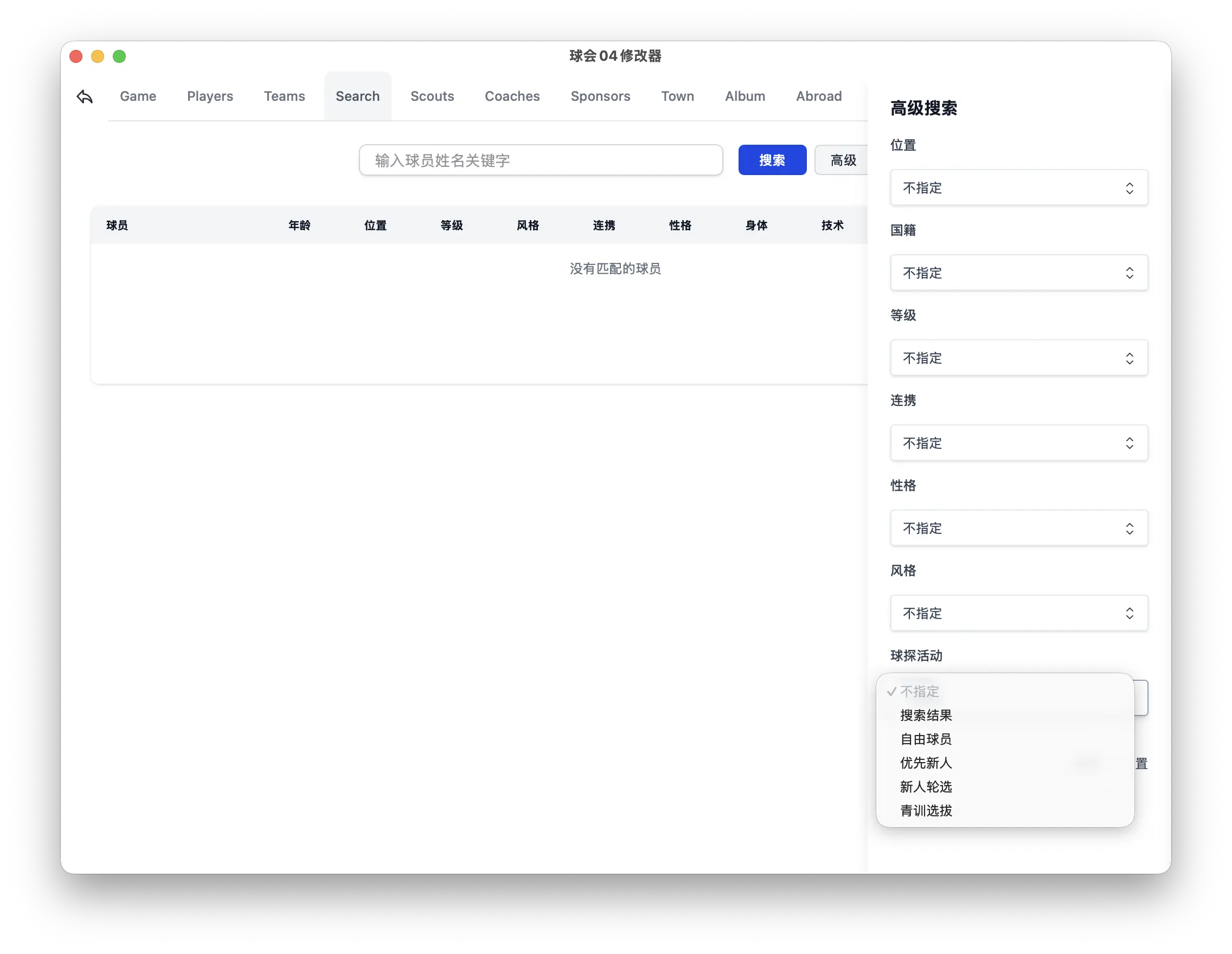Sort the table by 年龄 column

point(299,225)
